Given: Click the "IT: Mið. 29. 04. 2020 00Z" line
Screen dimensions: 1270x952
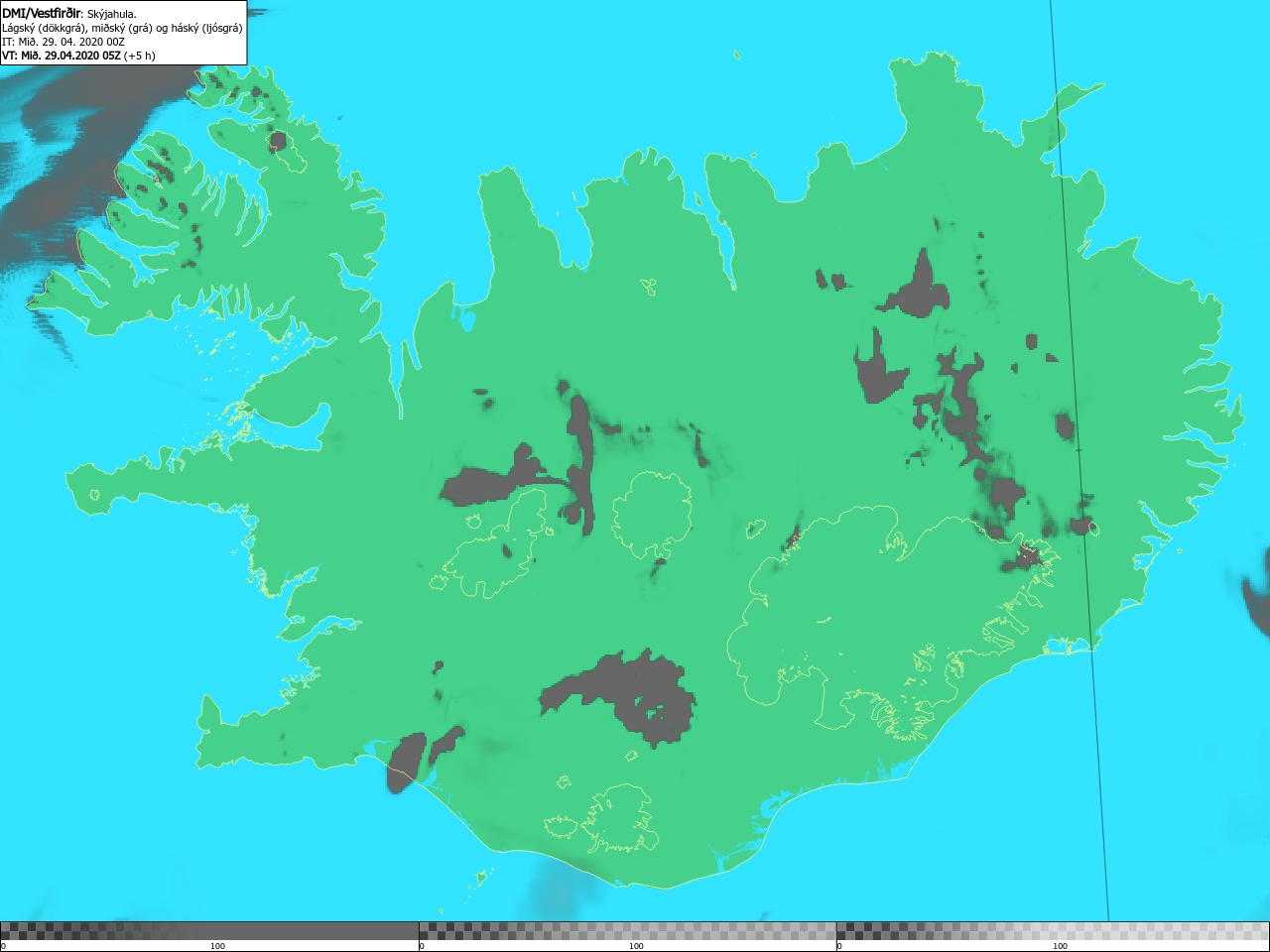Looking at the screenshot, I should (63, 42).
